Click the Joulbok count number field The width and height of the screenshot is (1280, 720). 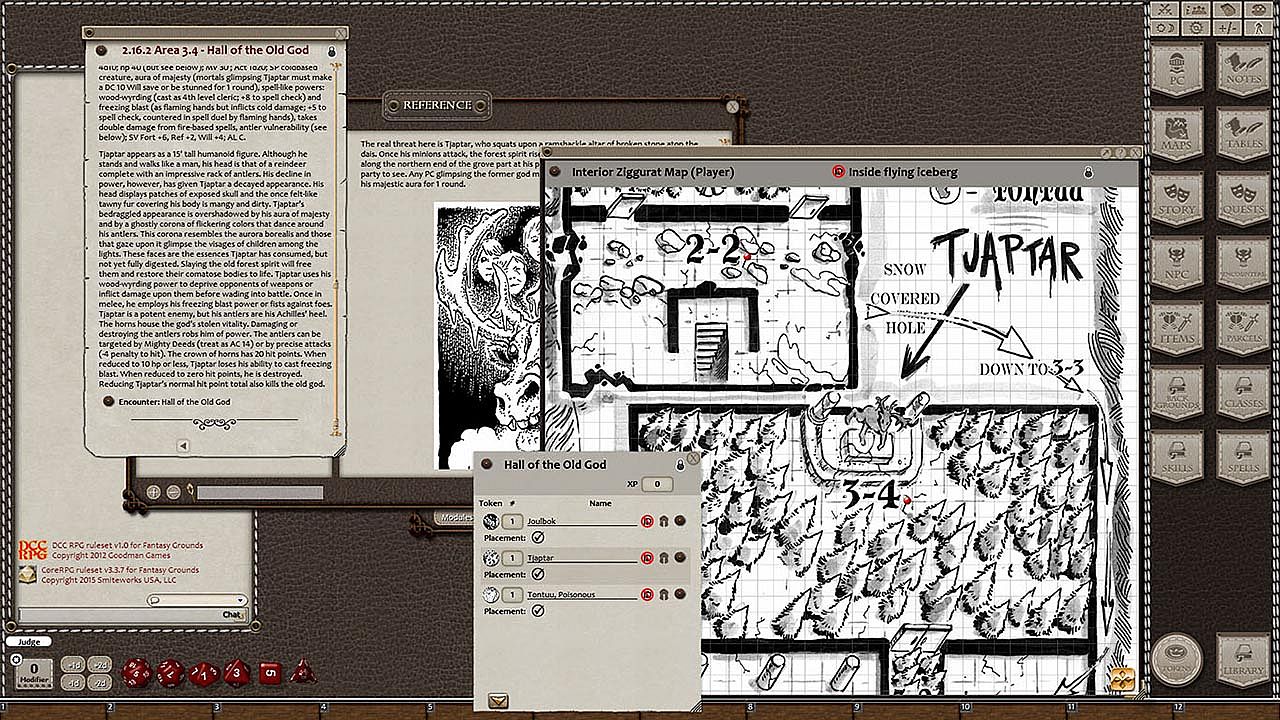512,521
